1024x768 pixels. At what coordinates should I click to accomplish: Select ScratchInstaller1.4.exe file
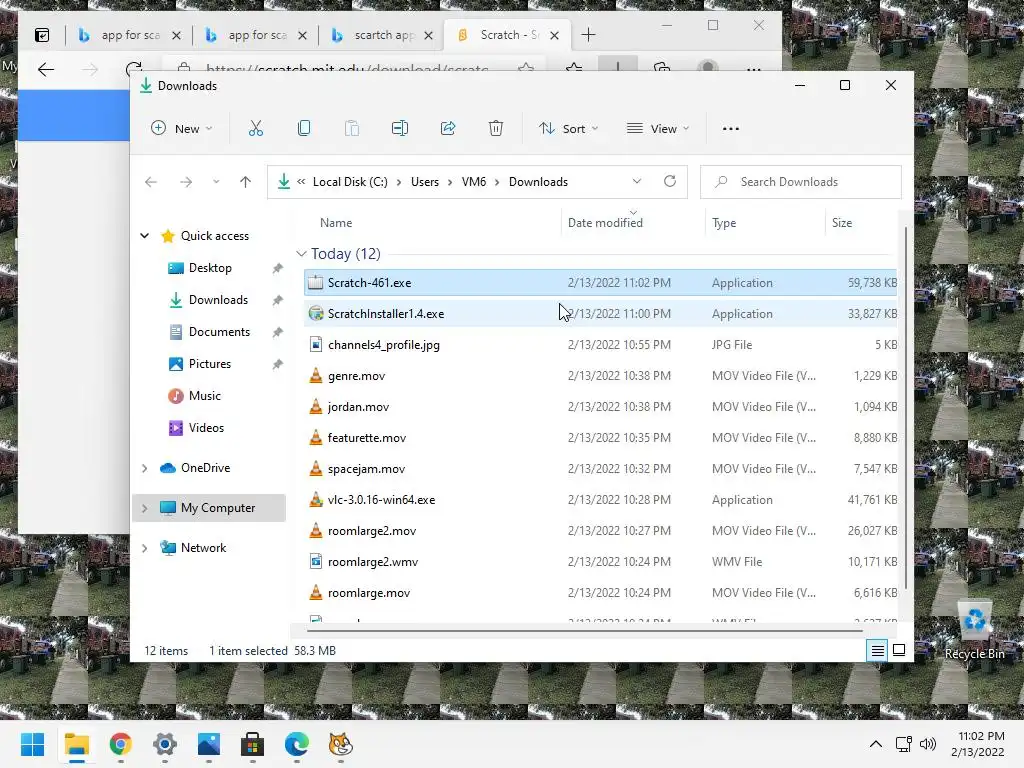click(601, 313)
